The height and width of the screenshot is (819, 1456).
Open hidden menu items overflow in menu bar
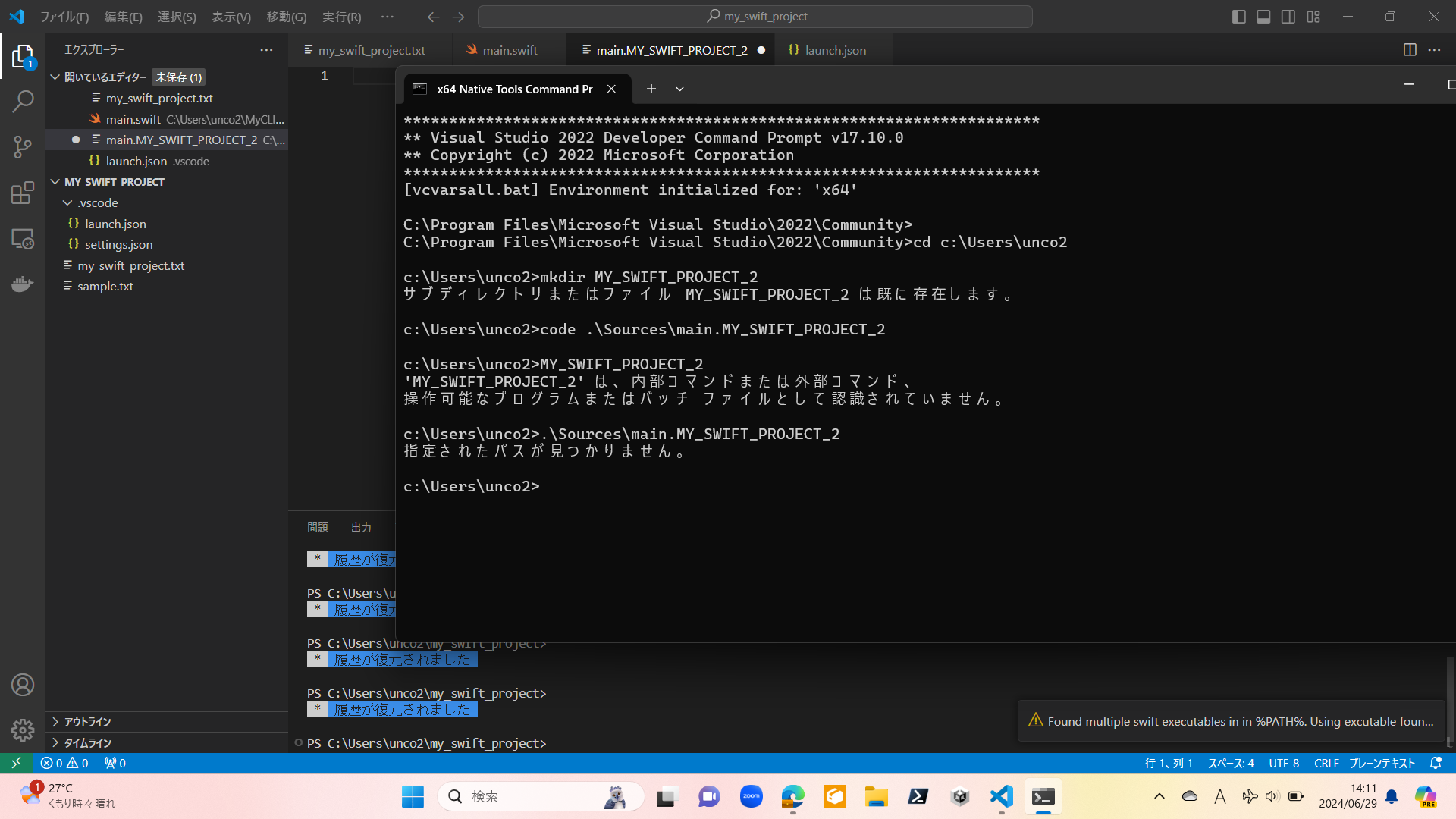pos(388,17)
